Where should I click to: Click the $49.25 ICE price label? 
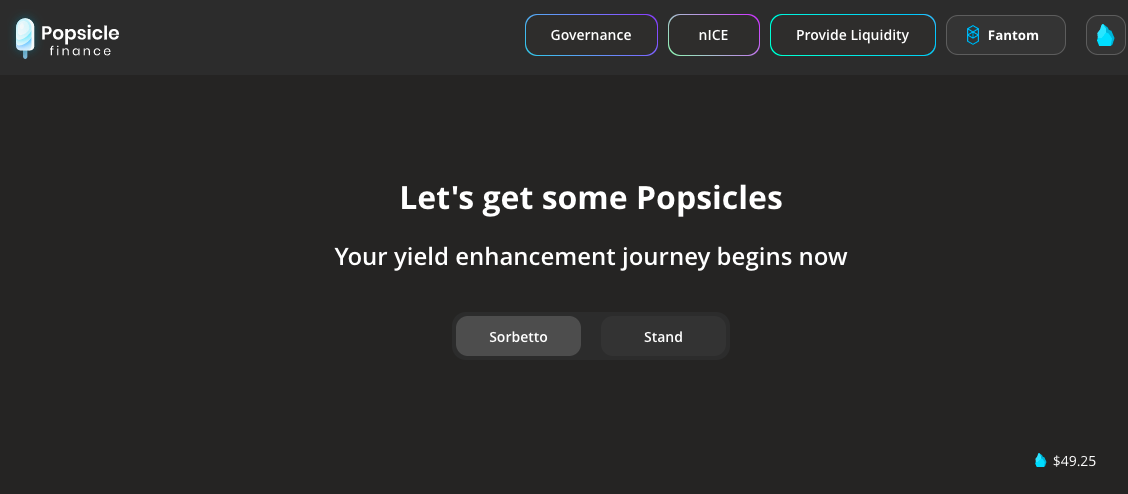(1074, 462)
